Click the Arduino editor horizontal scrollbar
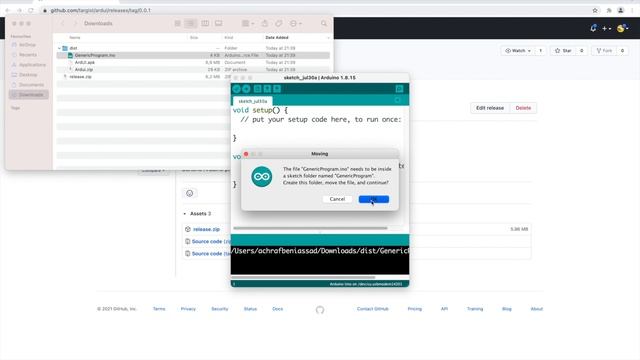Viewport: 640px width, 360px height. [x=310, y=228]
